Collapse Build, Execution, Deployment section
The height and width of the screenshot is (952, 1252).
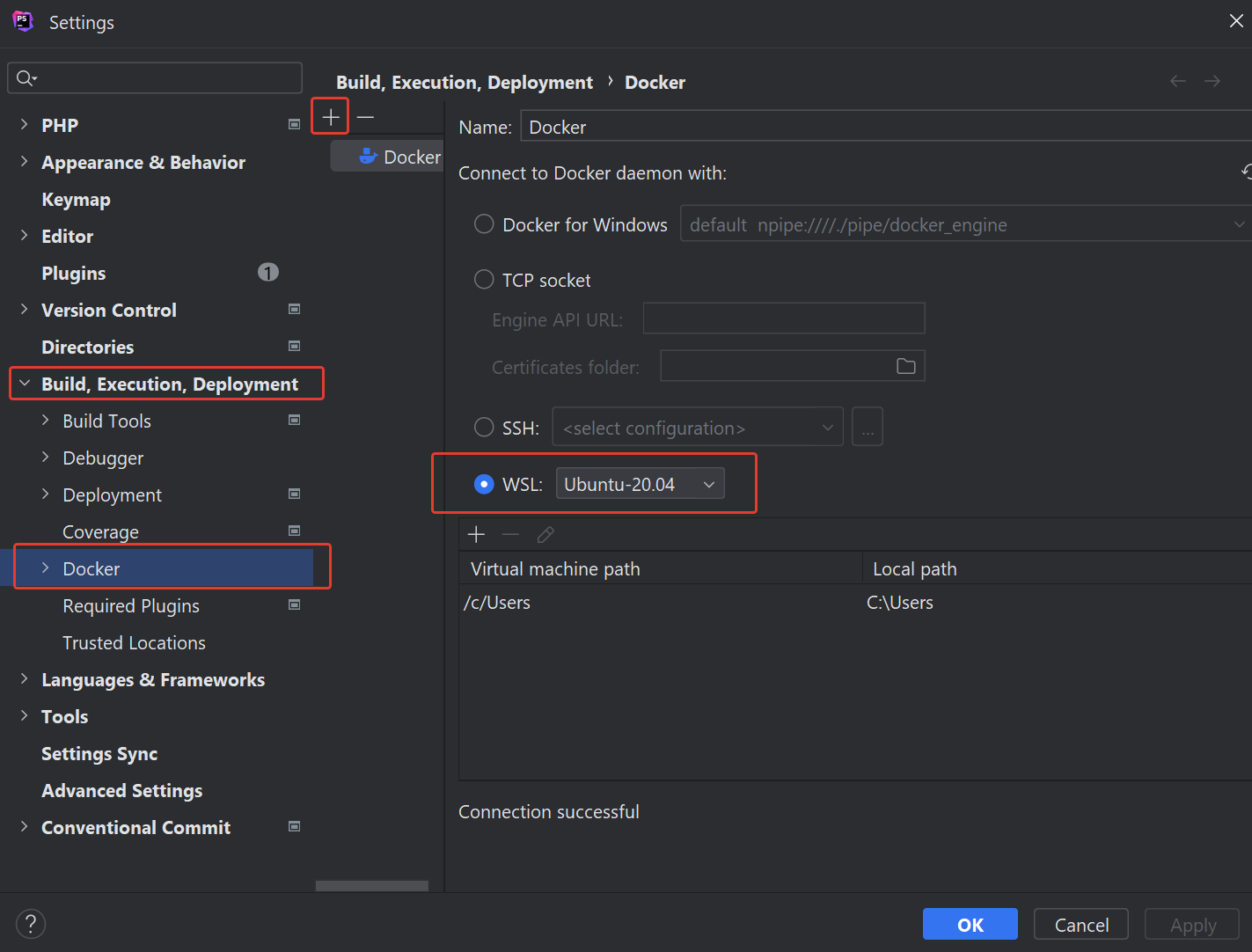point(24,384)
